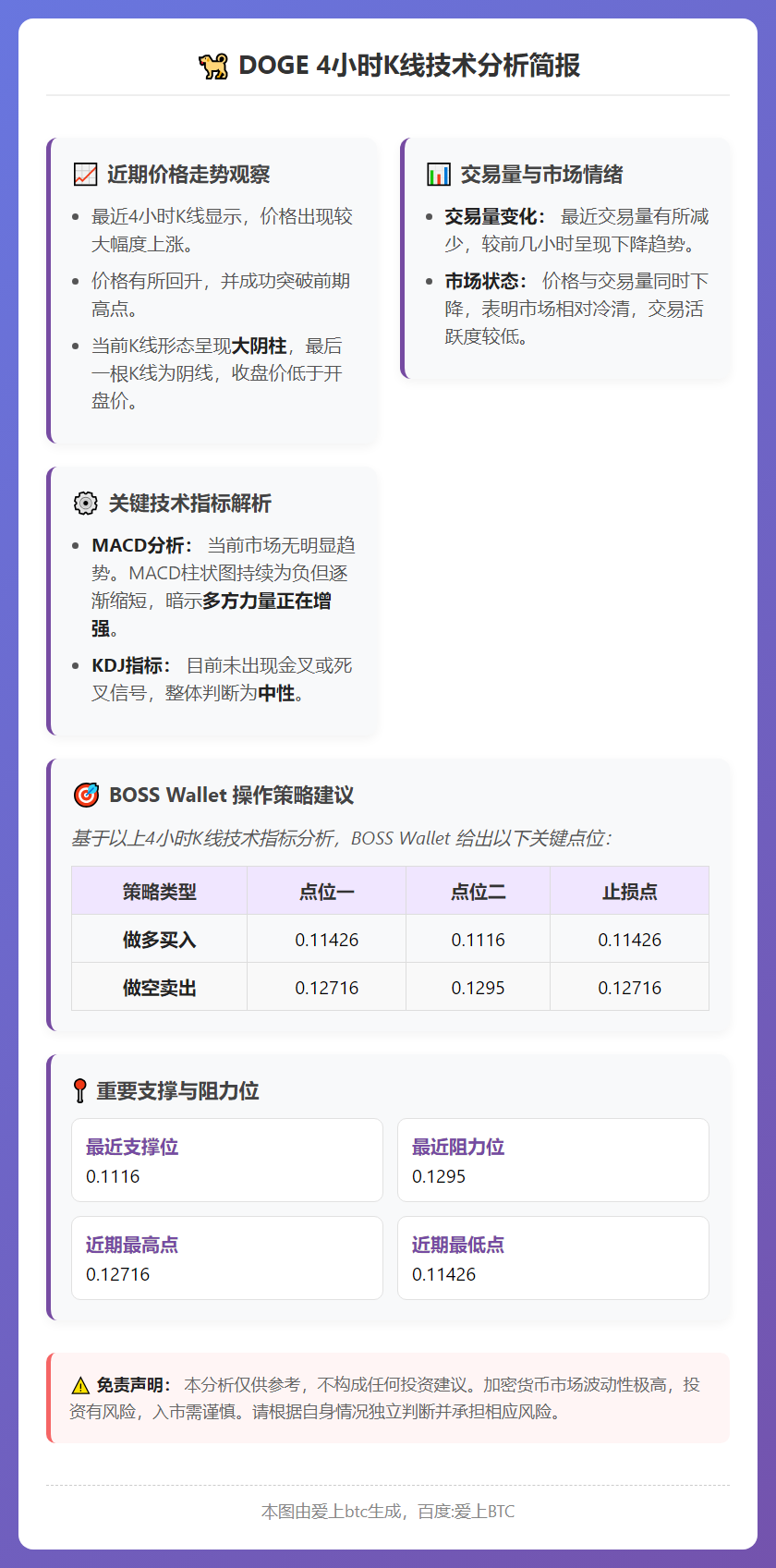Click the 0.11426 value under 近期最低点

(444, 1274)
